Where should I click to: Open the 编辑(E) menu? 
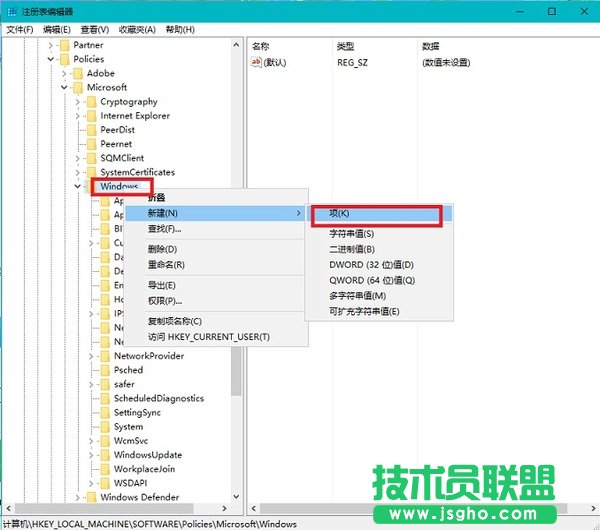click(57, 29)
